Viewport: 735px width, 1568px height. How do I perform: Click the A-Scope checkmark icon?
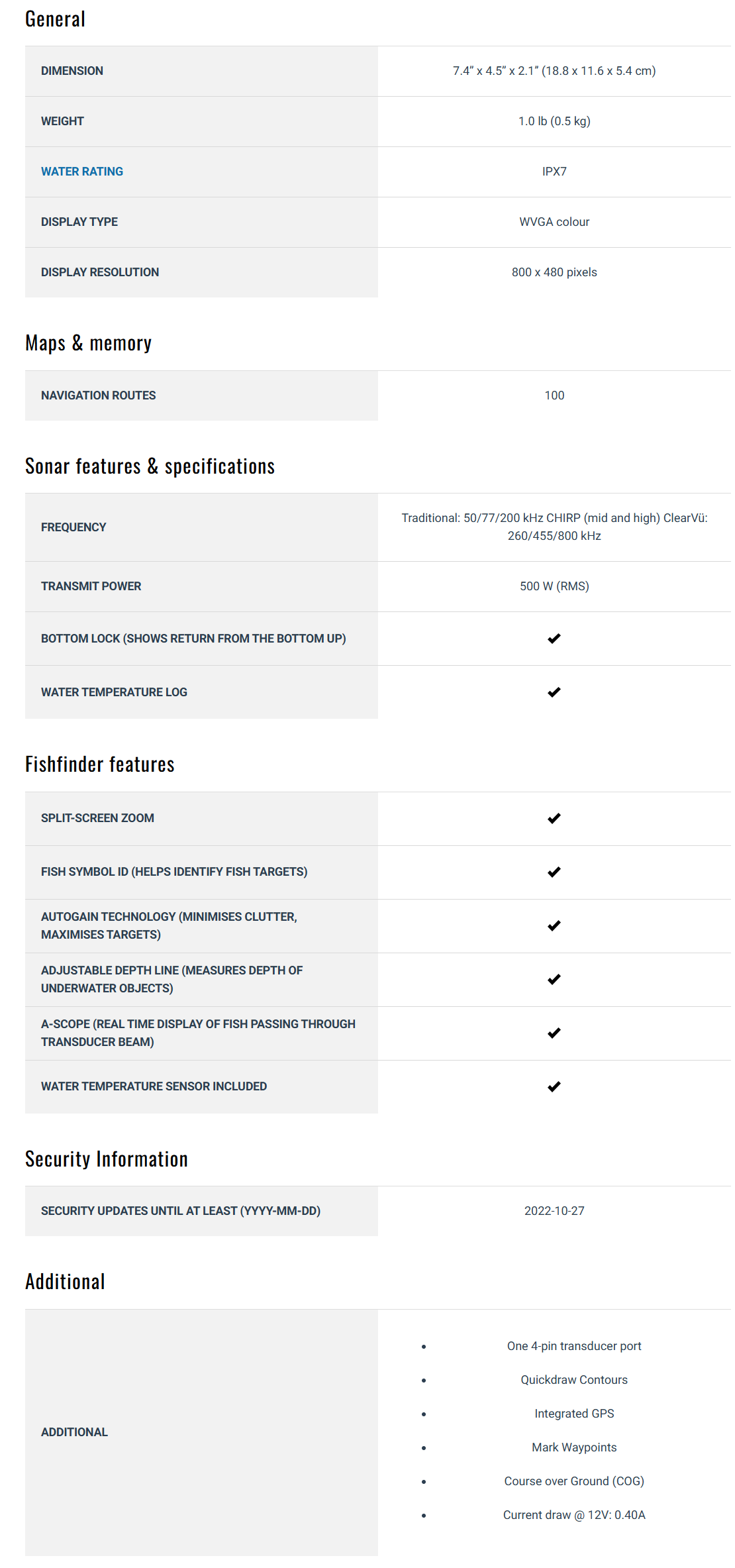tap(554, 1033)
